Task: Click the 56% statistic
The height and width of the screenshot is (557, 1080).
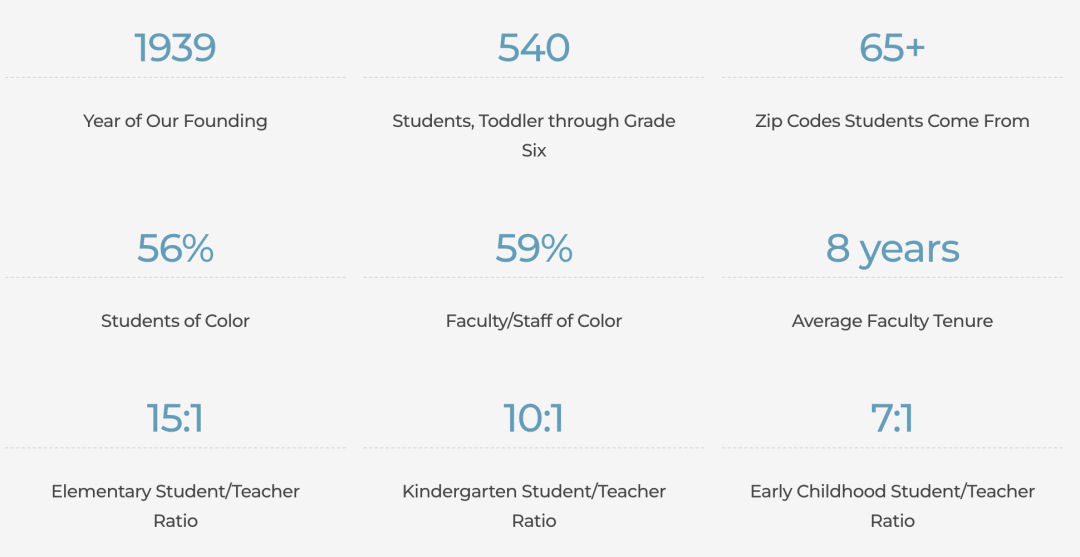Action: point(175,249)
